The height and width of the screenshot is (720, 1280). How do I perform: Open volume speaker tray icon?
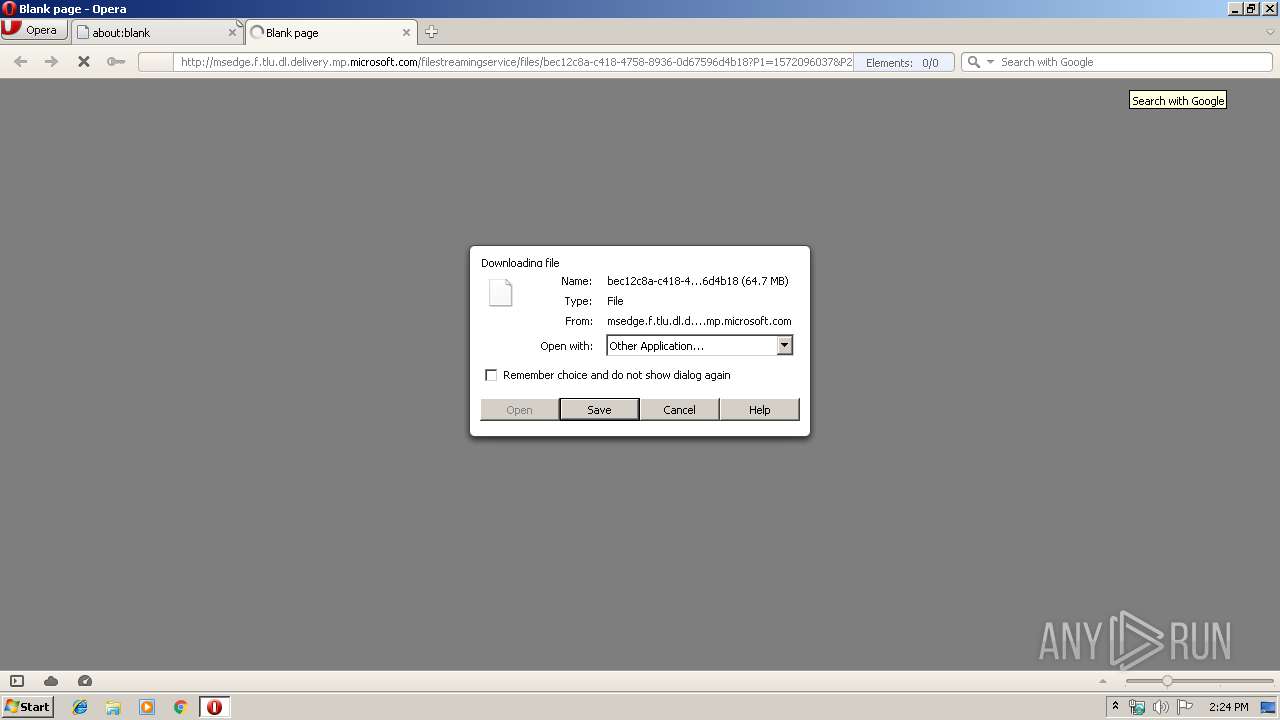coord(1161,707)
